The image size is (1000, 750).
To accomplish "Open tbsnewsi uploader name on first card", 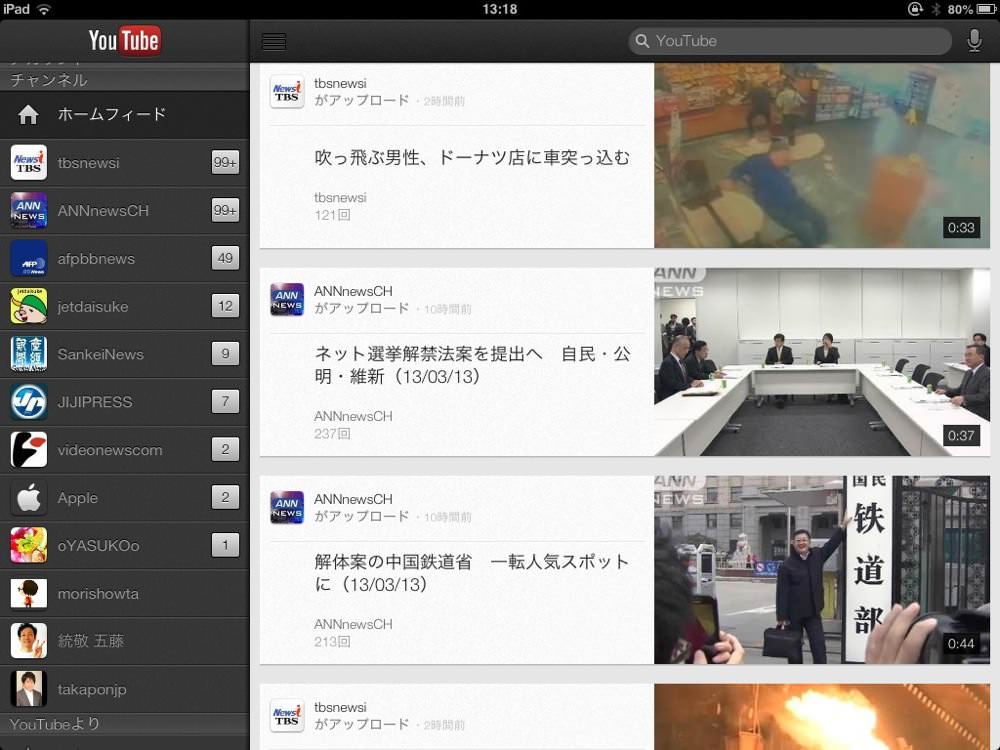I will (x=340, y=84).
